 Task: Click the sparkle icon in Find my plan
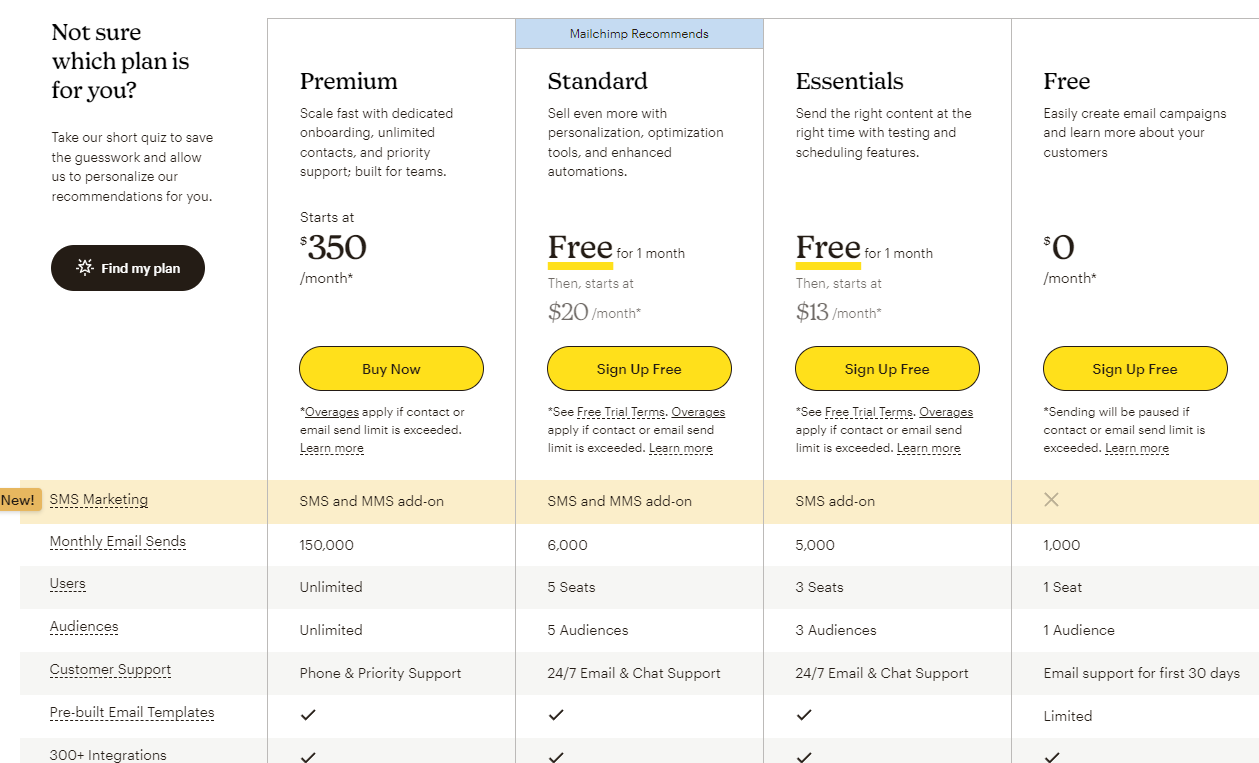pos(85,268)
